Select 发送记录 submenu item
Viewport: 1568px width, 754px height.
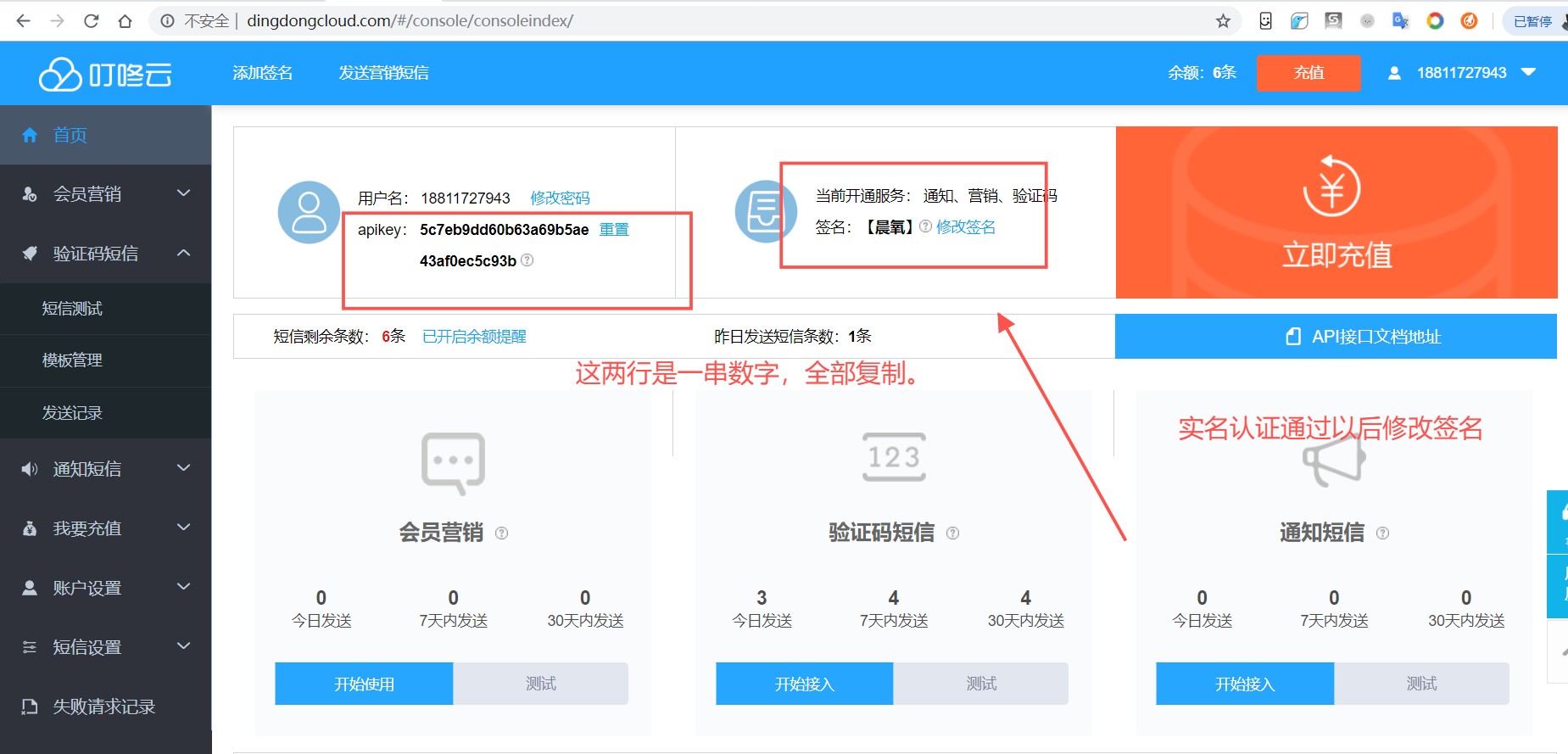tap(105, 413)
